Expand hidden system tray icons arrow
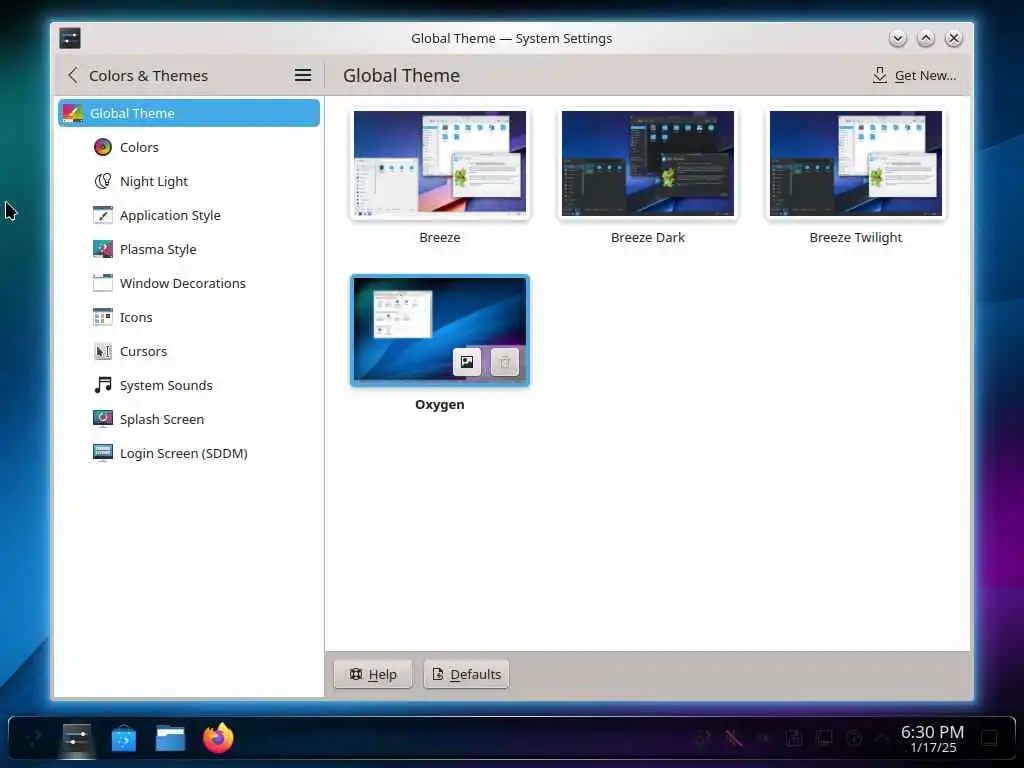This screenshot has height=768, width=1024. click(x=882, y=739)
